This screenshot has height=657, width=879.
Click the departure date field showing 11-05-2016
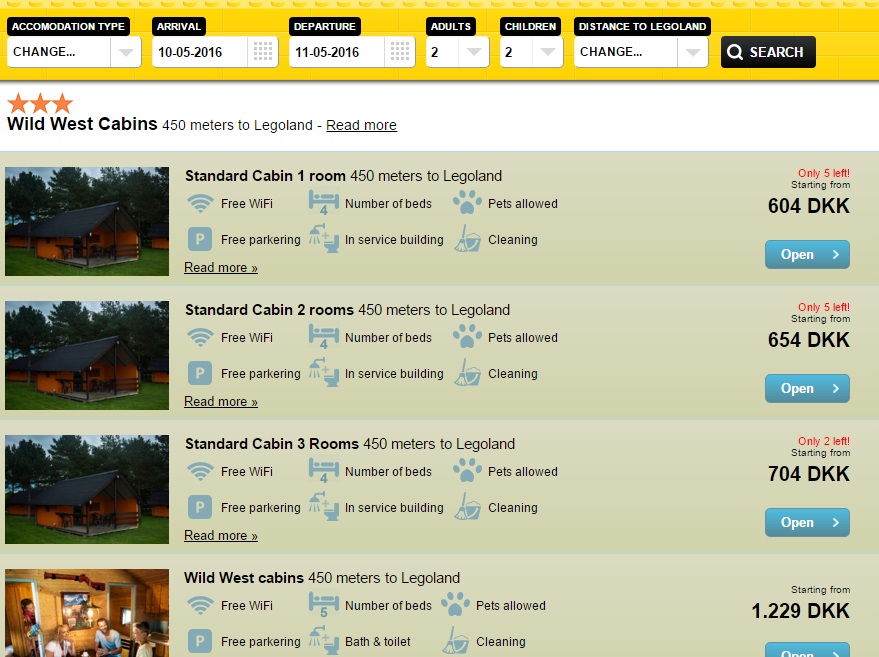point(337,52)
